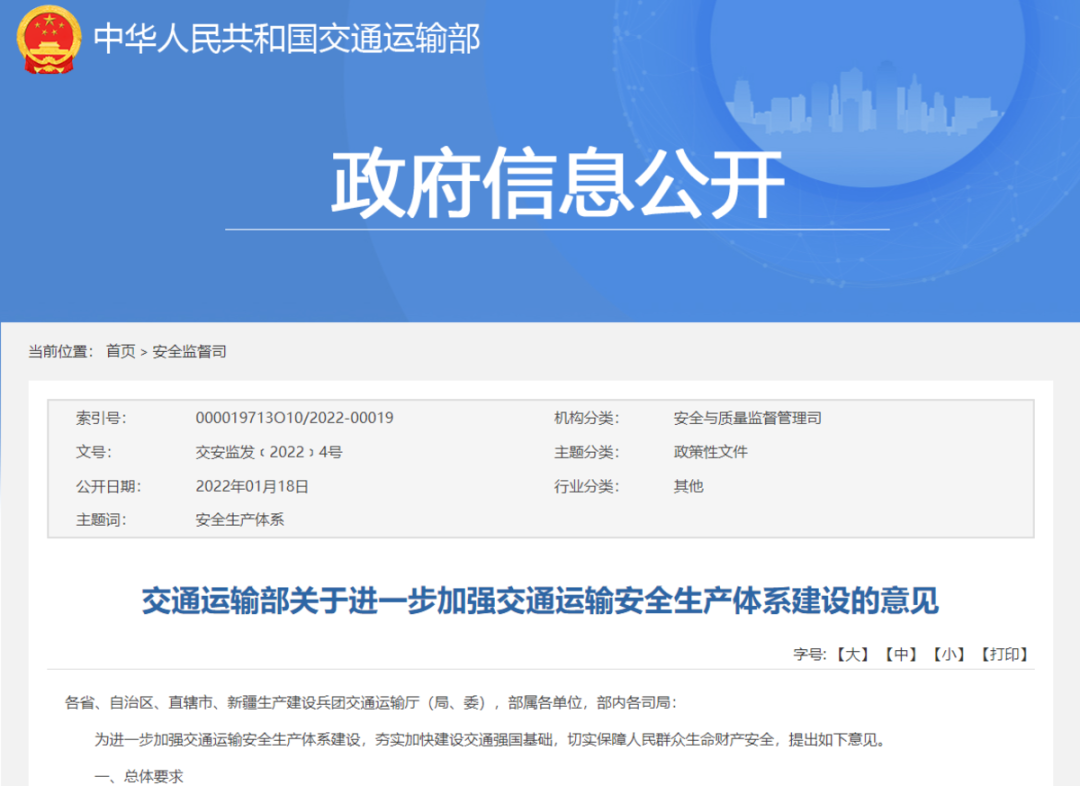Click the paragraph starting 为进一步加强交通运输

[491, 740]
